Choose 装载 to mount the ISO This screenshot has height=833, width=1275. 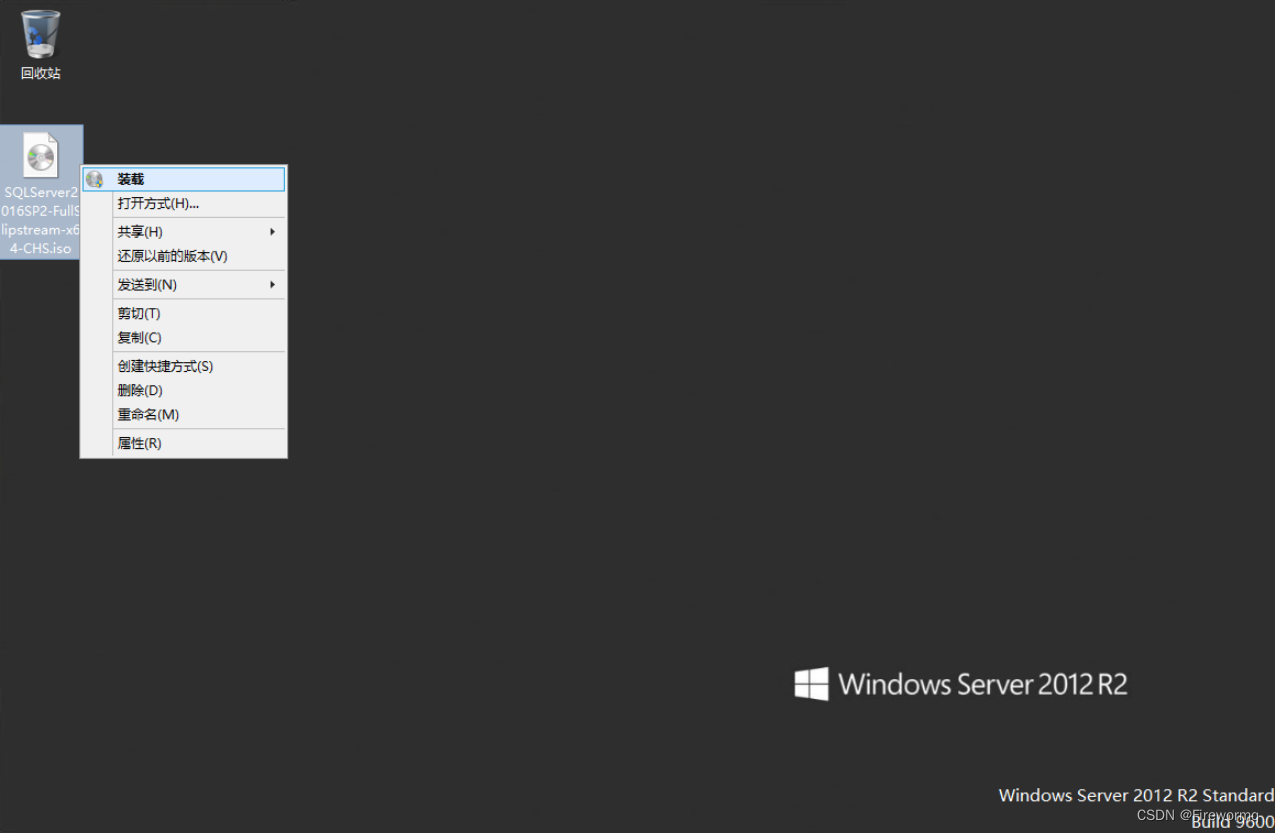(184, 179)
